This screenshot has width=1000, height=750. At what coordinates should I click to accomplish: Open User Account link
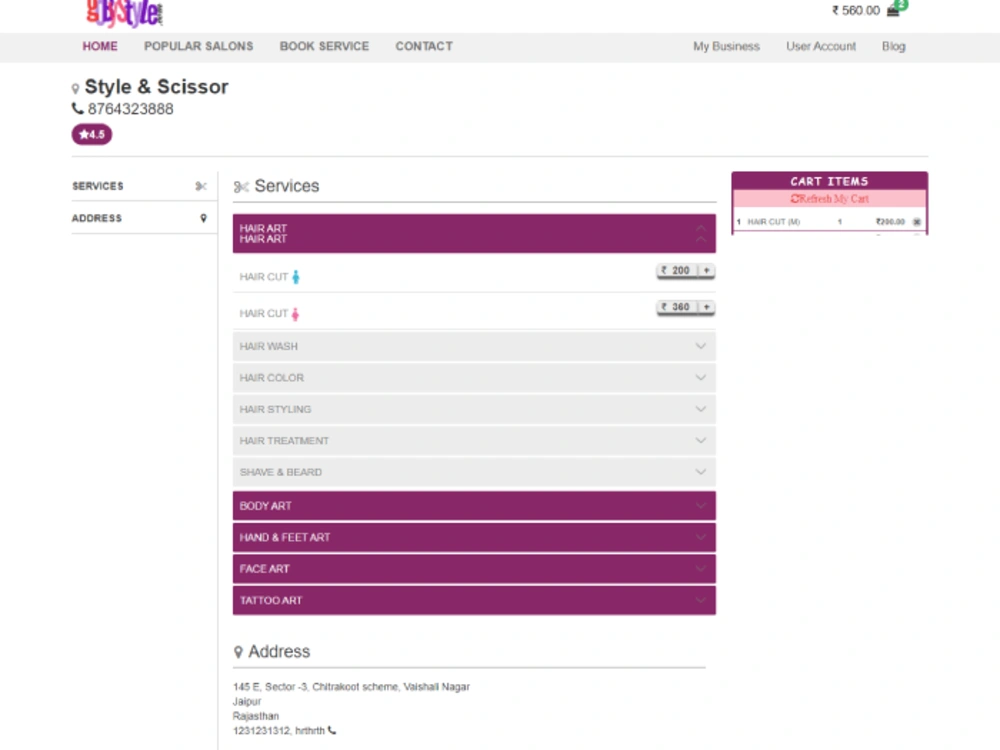821,47
